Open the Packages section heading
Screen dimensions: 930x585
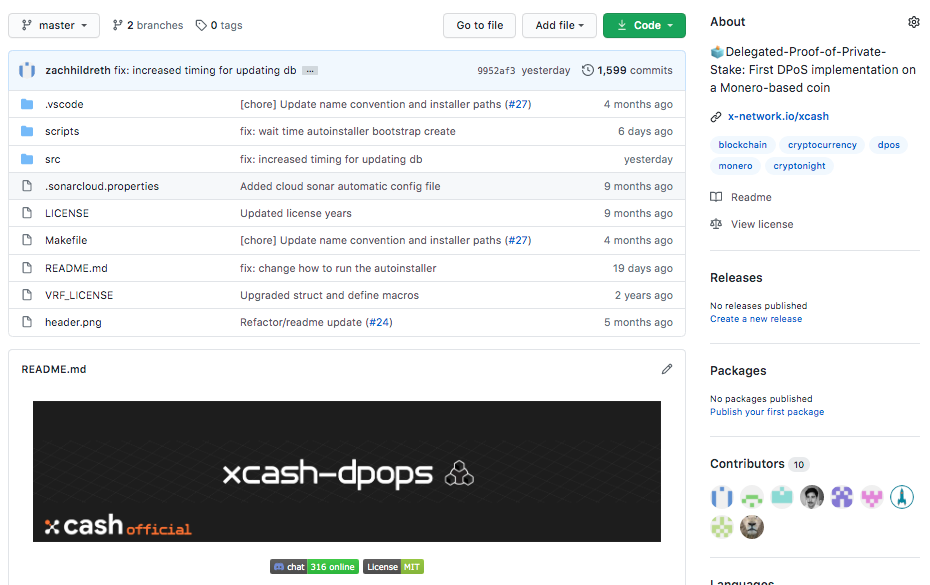738,371
